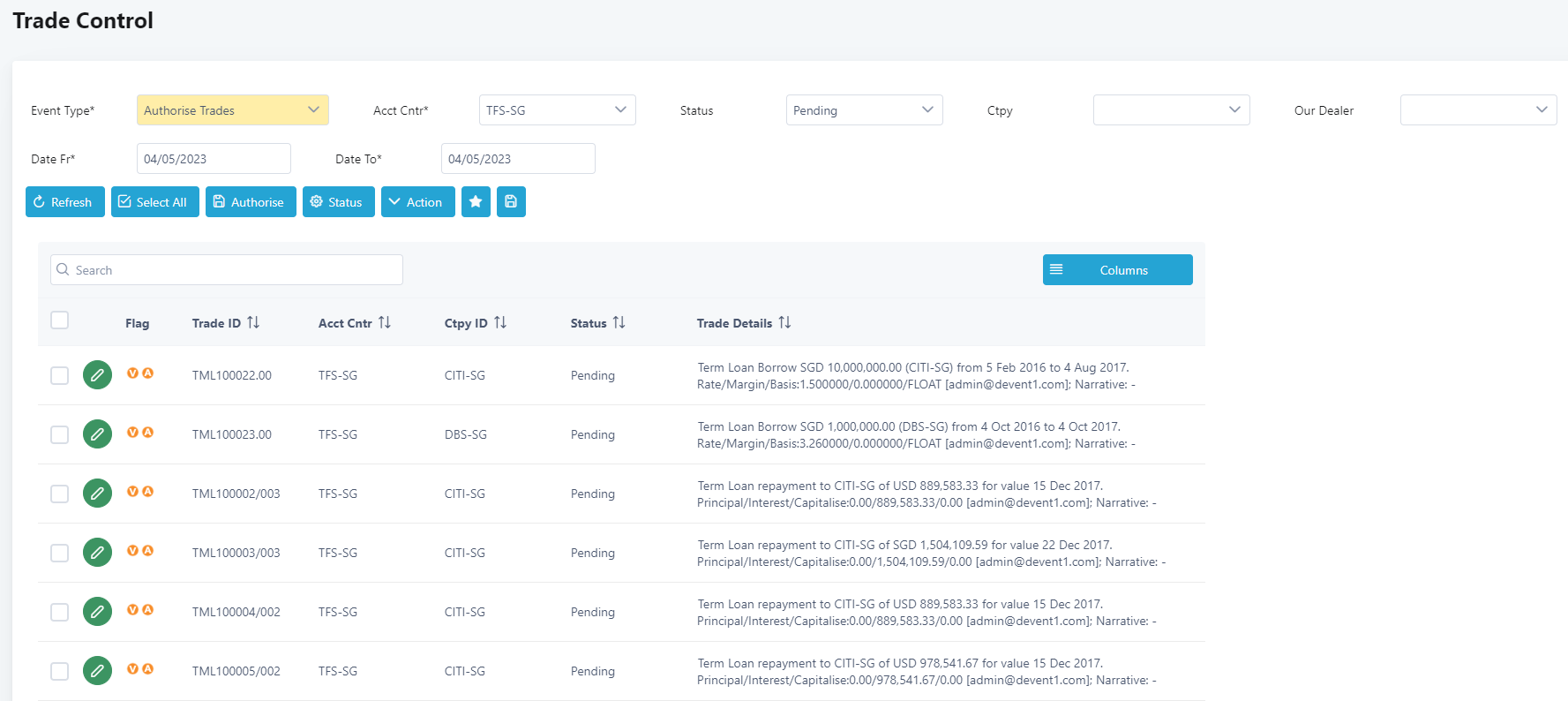1568x701 pixels.
Task: Sort by Trade ID column arrows
Action: coord(253,323)
